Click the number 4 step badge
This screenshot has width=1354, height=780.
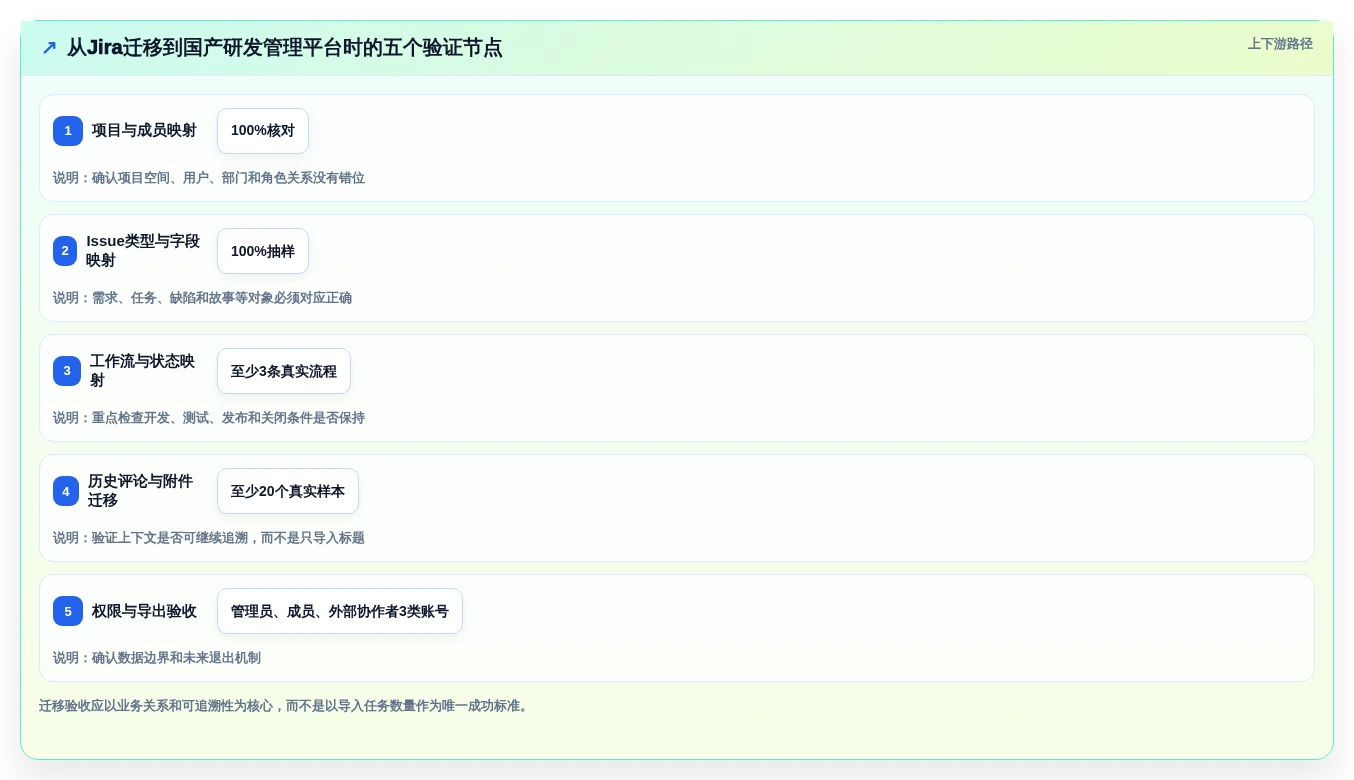(x=66, y=491)
